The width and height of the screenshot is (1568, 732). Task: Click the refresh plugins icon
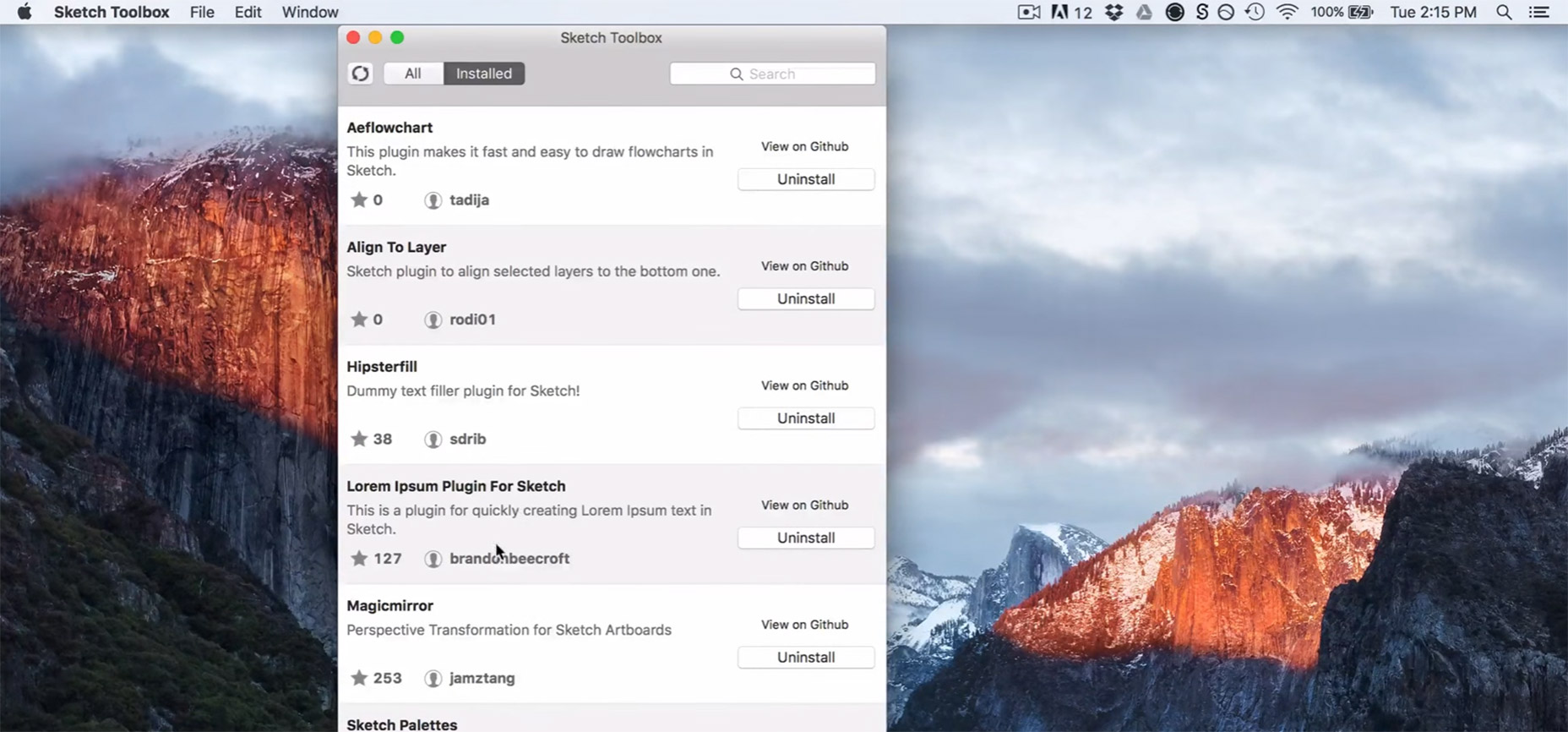[x=360, y=74]
